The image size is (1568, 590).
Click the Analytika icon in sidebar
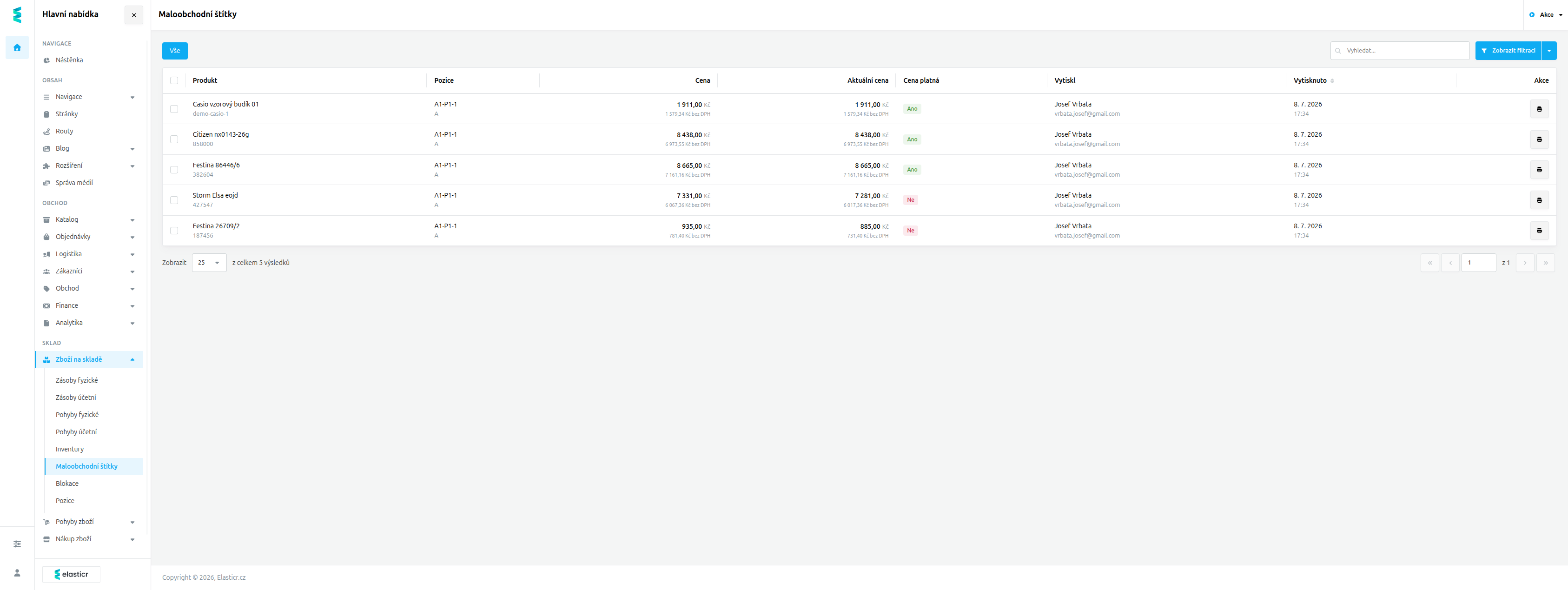tap(46, 323)
